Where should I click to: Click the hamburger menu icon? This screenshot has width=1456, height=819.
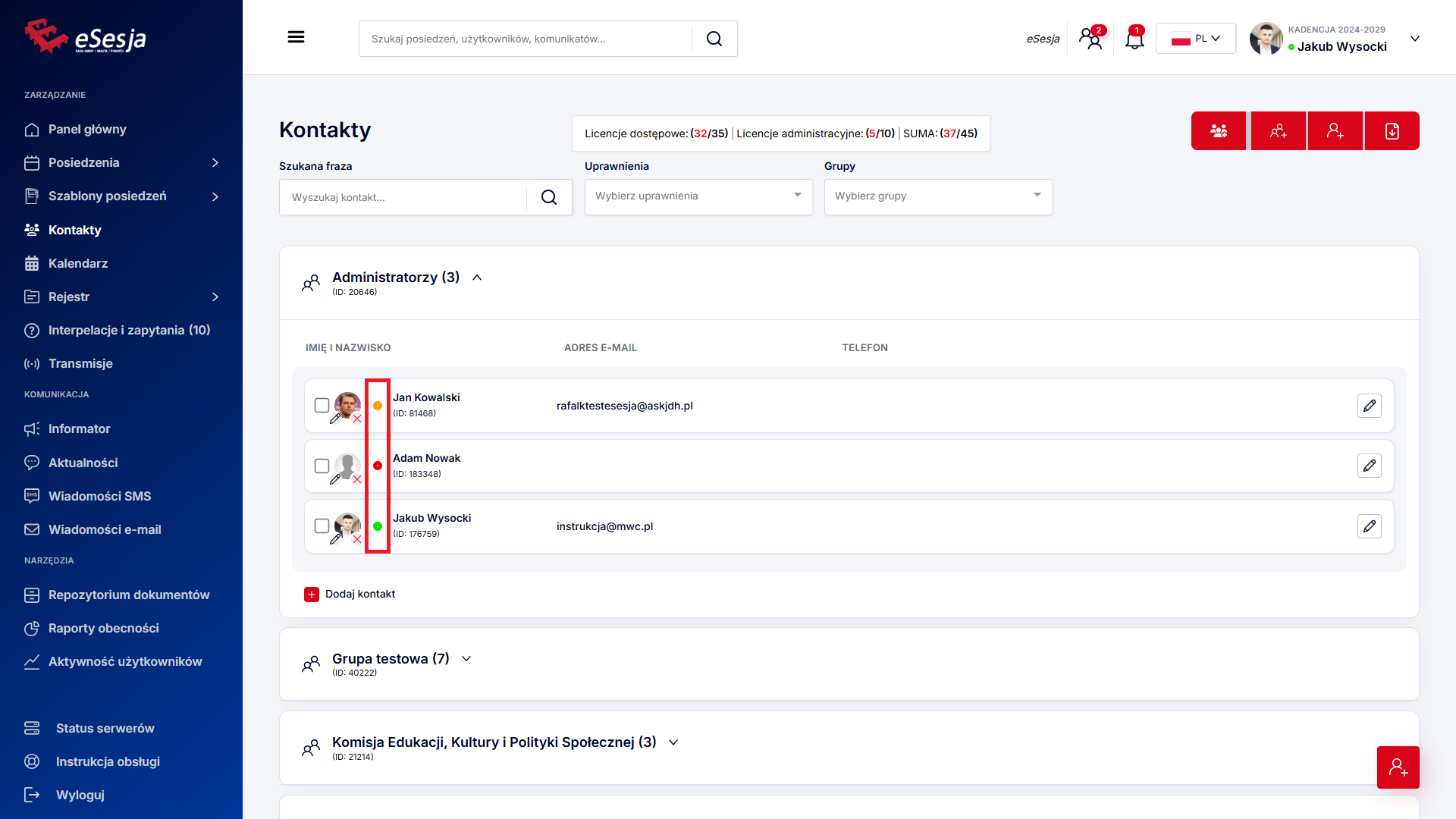pyautogui.click(x=296, y=37)
